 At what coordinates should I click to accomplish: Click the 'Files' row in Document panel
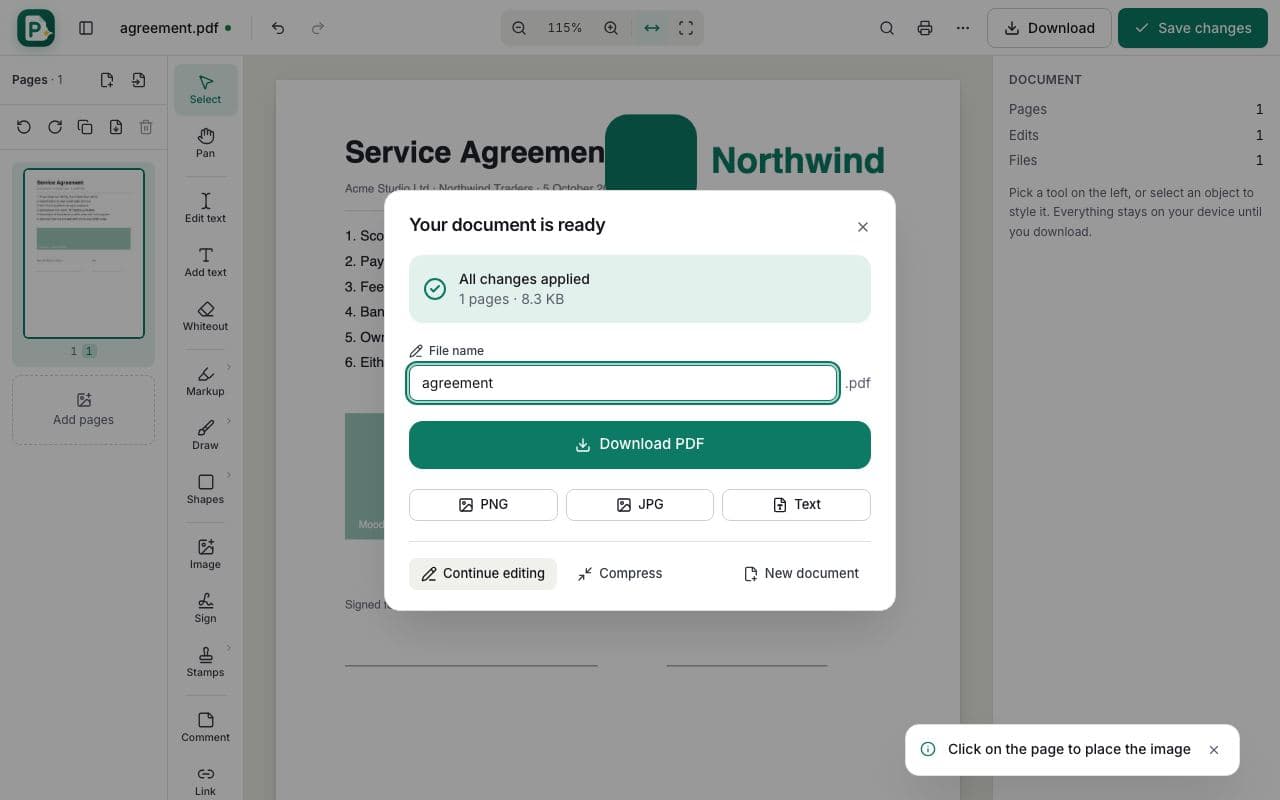coord(1136,160)
